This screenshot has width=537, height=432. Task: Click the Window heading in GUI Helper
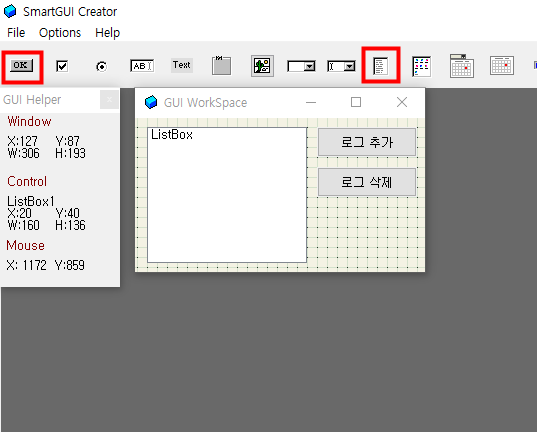tap(29, 122)
